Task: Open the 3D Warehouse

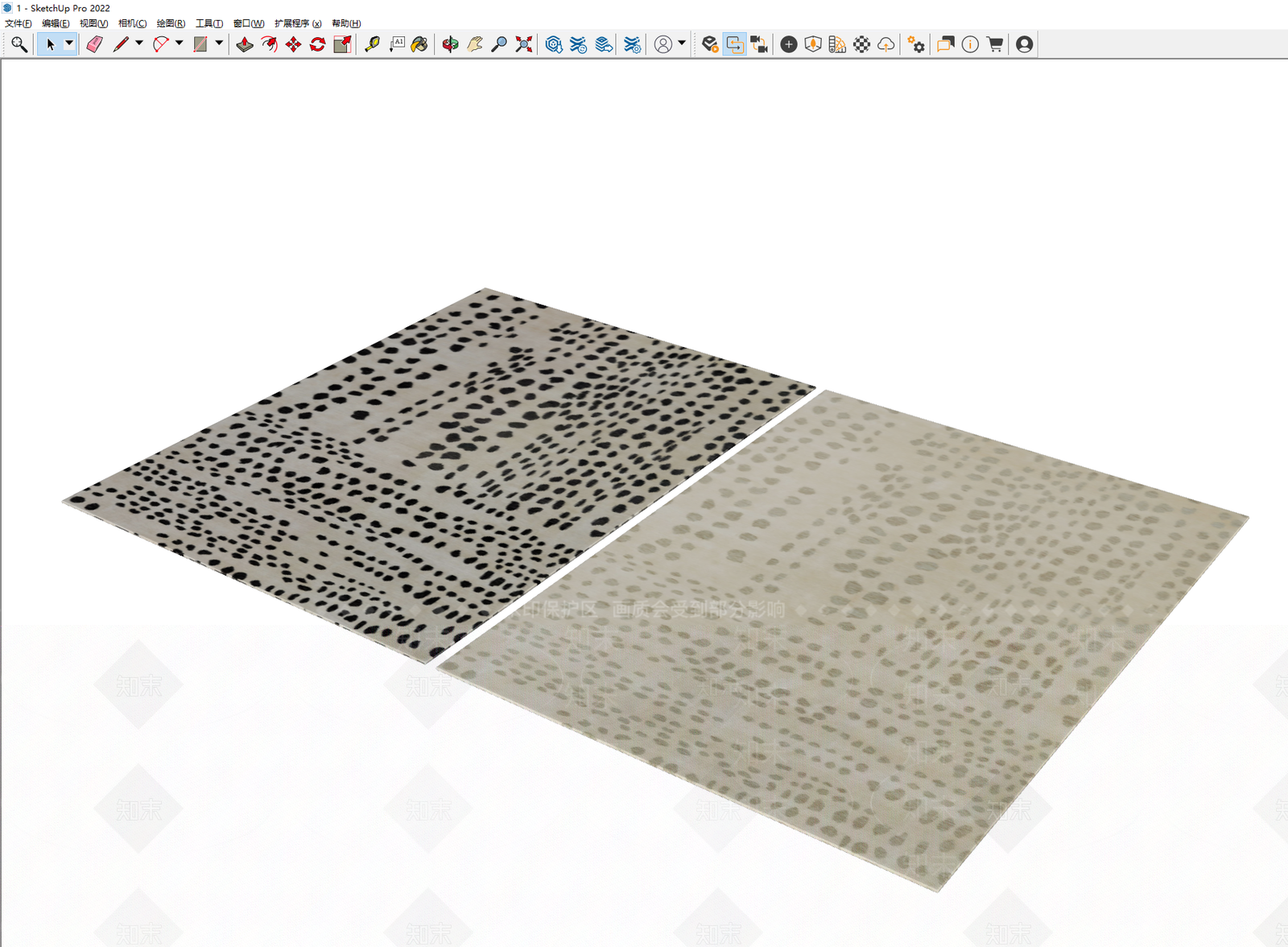Action: point(554,44)
